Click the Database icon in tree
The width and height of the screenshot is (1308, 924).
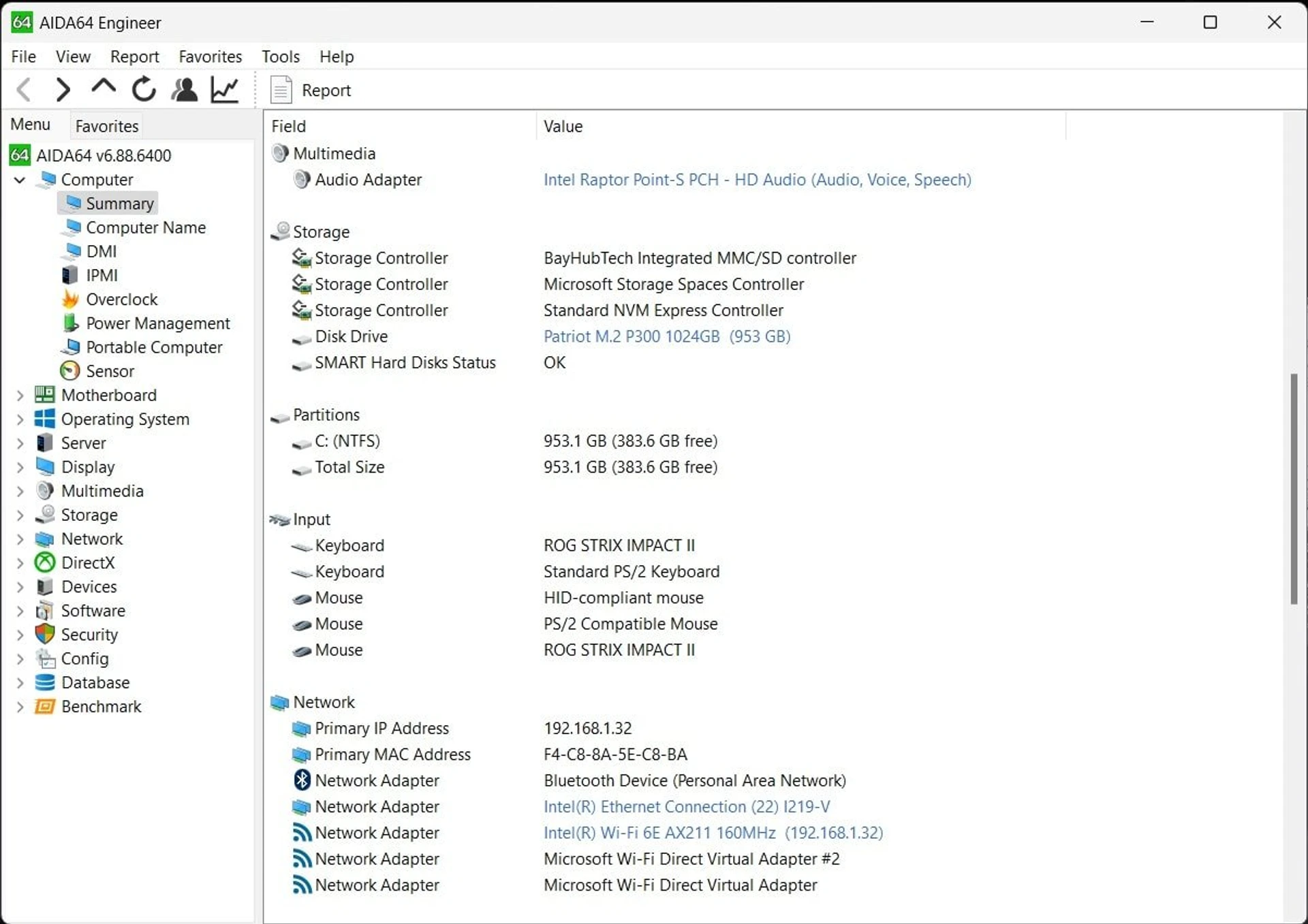point(45,682)
